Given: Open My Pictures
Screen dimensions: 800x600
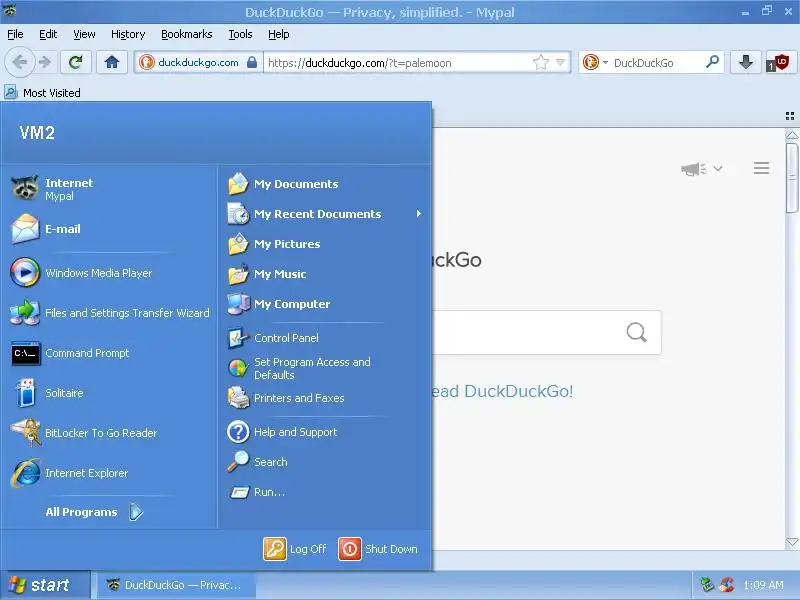Looking at the screenshot, I should tap(326, 244).
